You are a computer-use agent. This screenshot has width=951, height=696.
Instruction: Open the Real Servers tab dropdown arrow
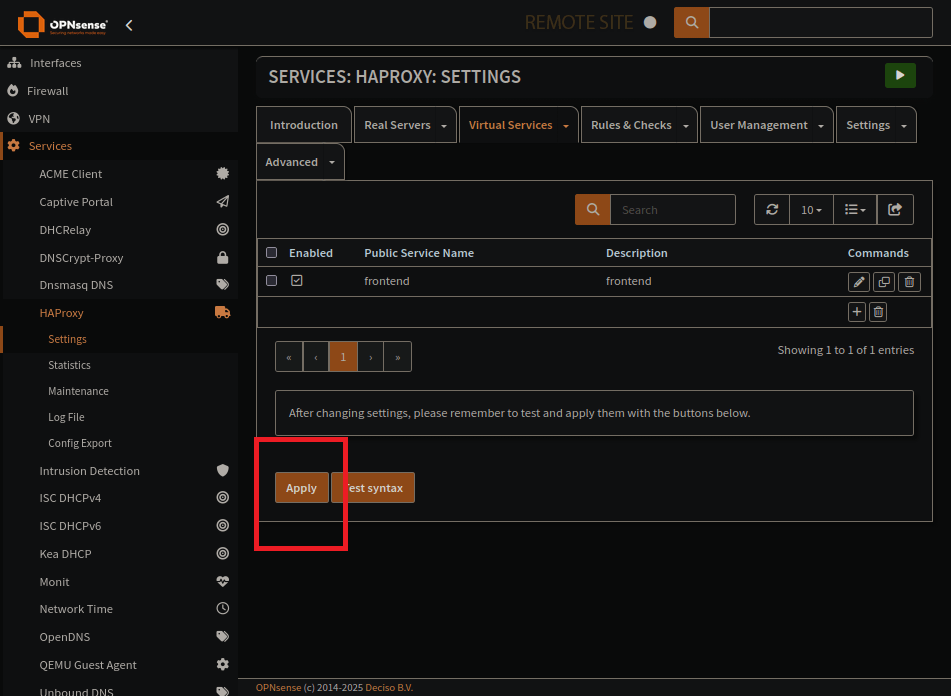444,125
